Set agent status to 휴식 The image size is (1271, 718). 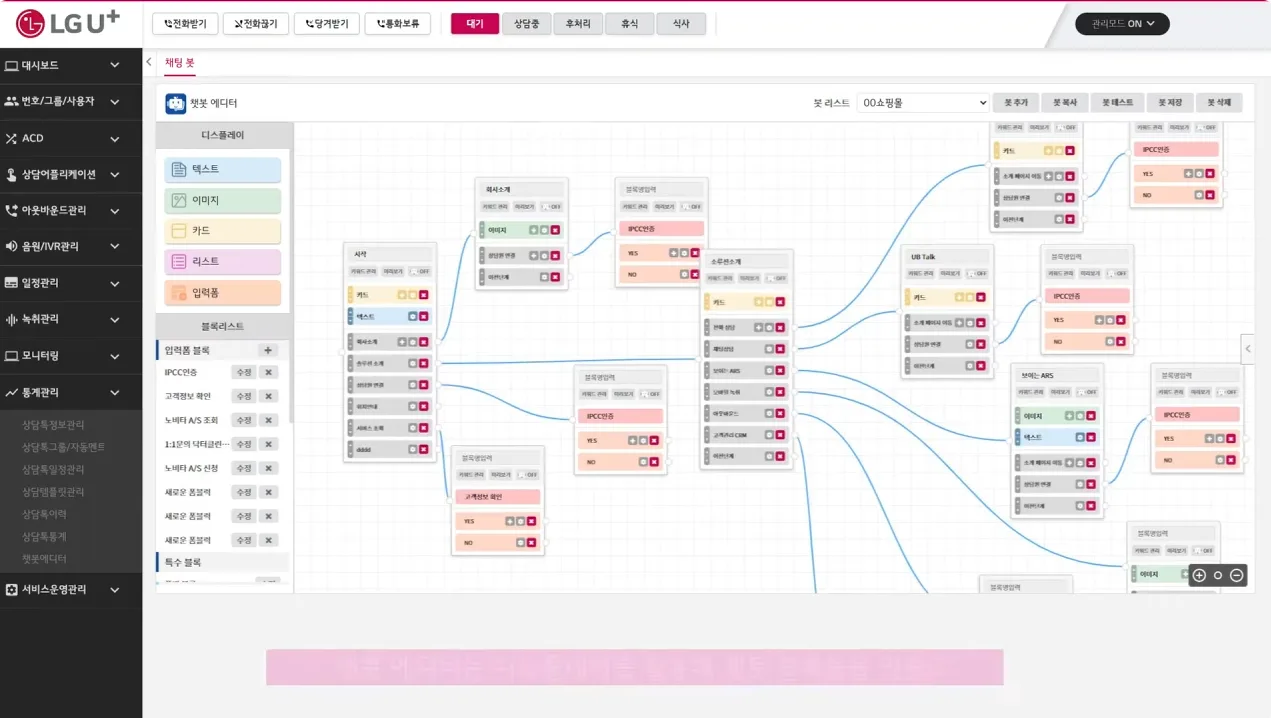(x=629, y=23)
